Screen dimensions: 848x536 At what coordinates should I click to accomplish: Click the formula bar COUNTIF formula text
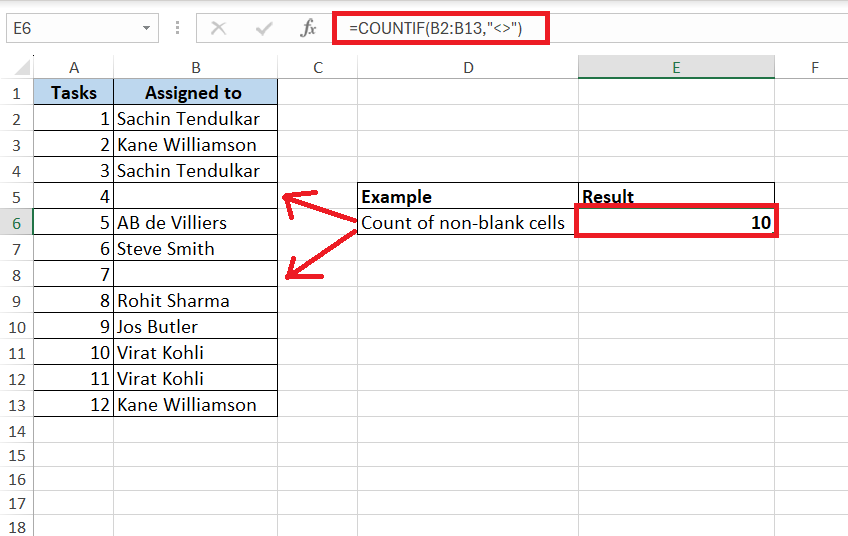click(435, 28)
